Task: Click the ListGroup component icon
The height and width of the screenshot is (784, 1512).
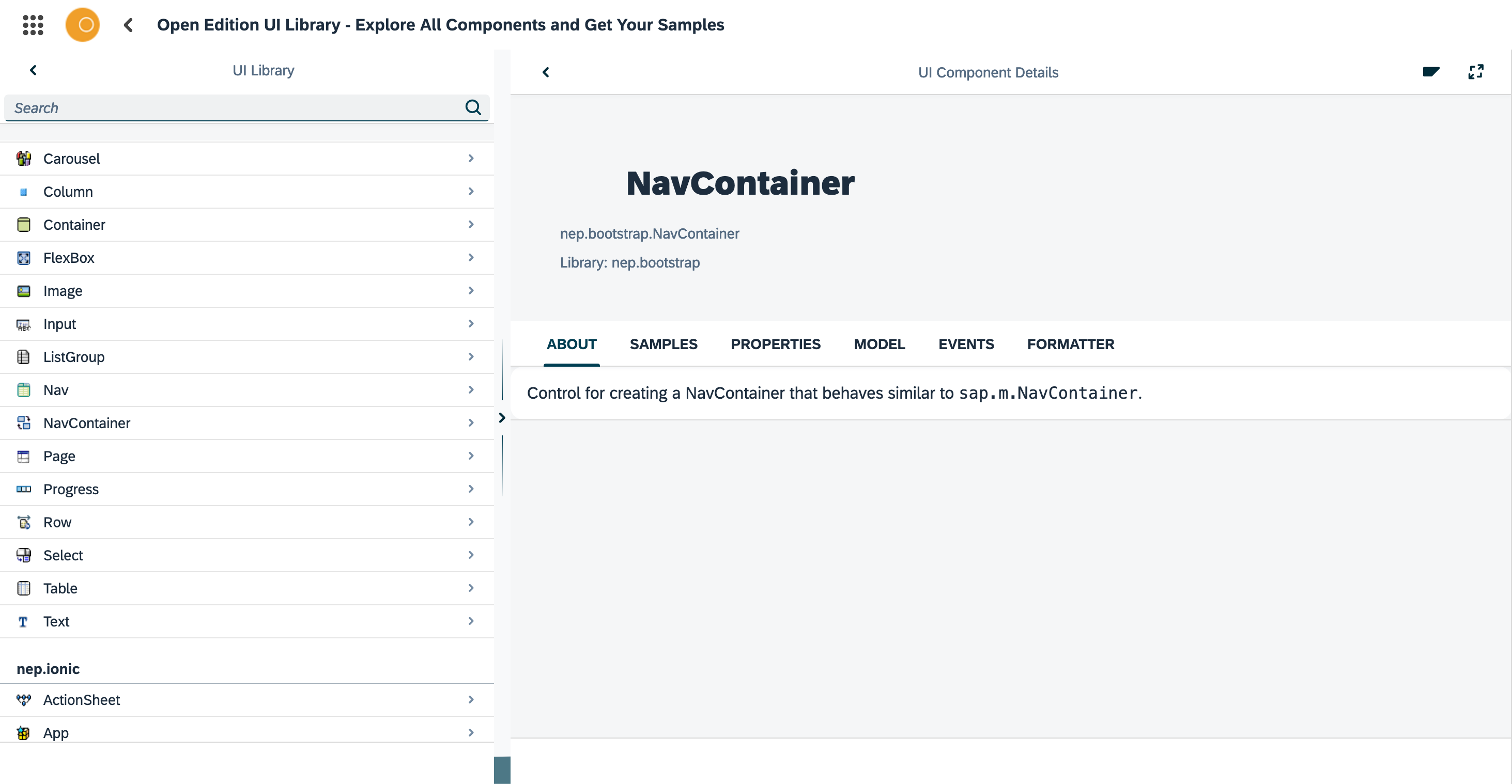Action: (x=23, y=357)
